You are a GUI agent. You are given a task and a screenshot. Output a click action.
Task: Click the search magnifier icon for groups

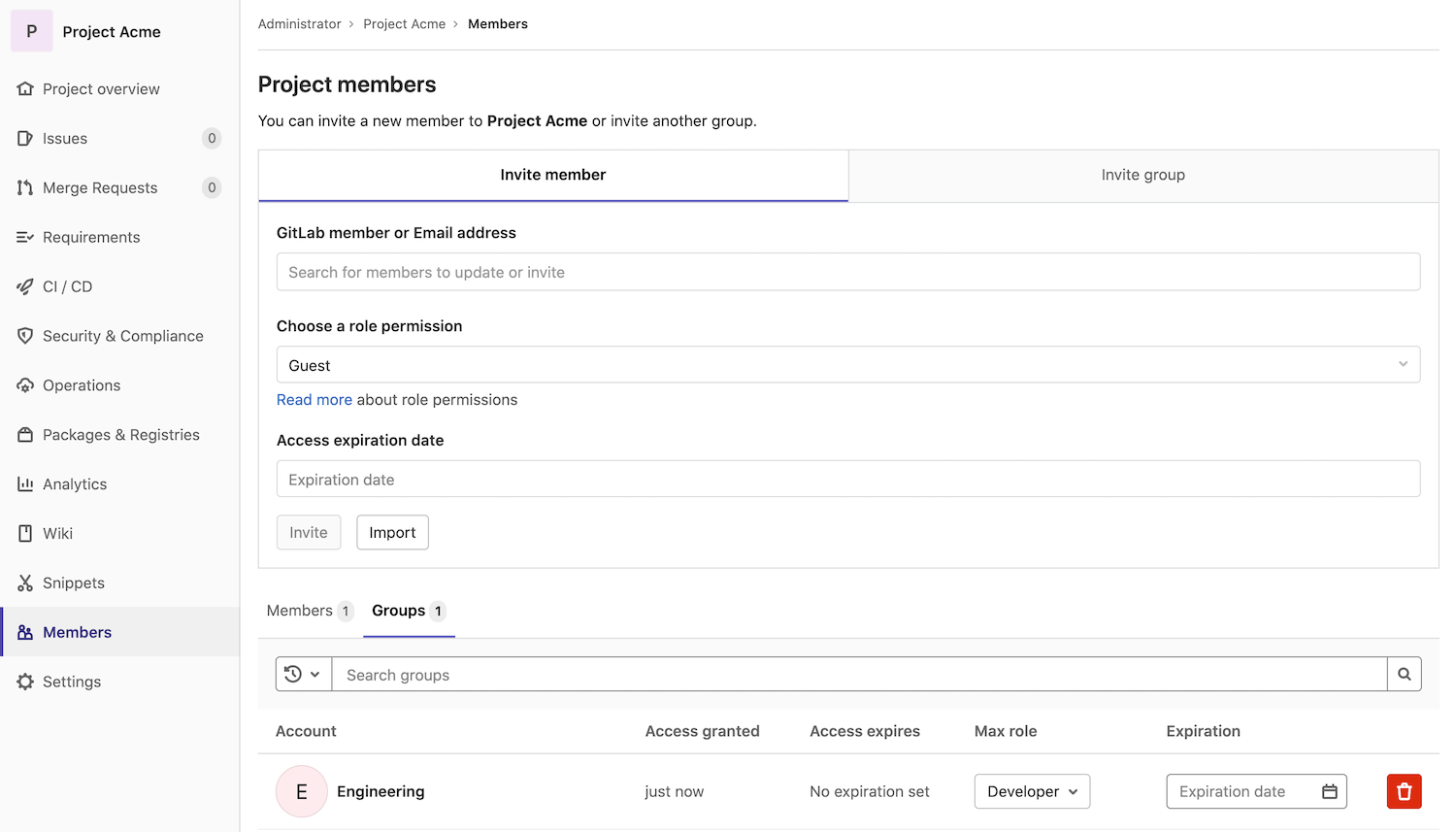[1404, 675]
